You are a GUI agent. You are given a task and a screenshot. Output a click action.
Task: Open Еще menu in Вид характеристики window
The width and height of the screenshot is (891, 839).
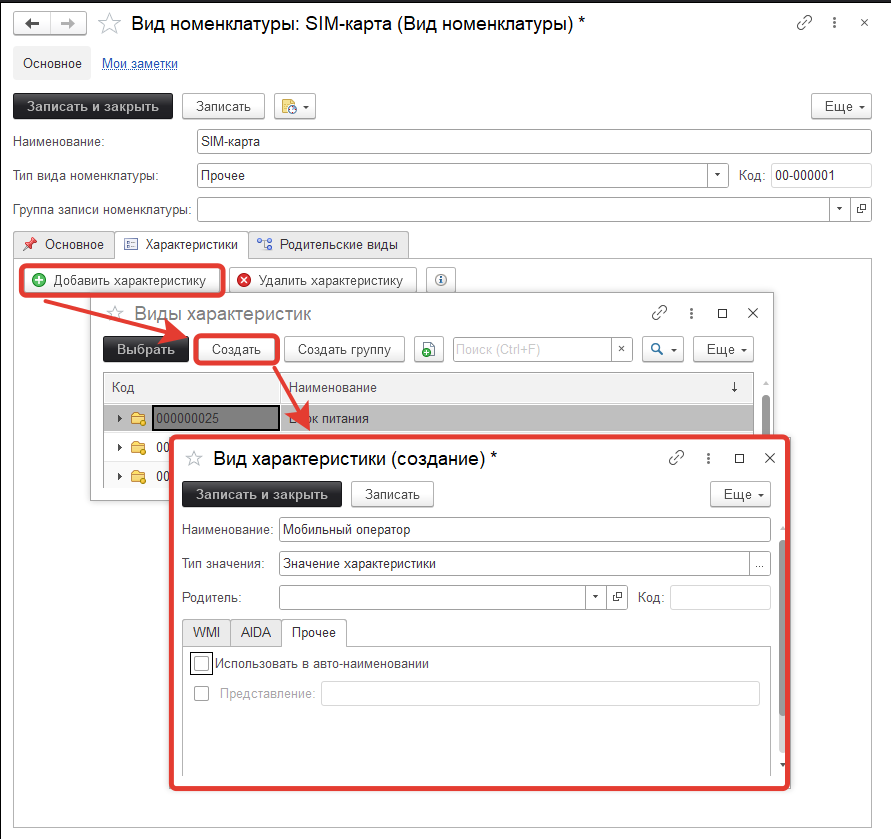pos(740,494)
